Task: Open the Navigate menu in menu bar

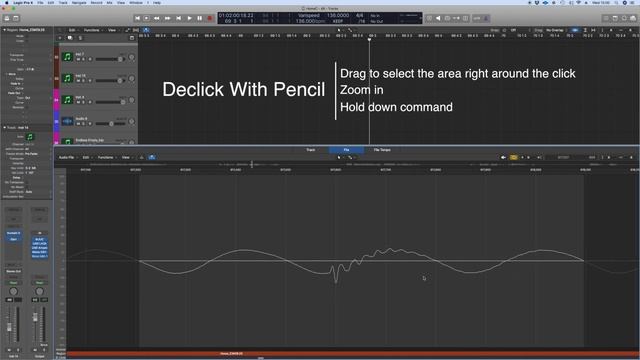Action: 79,2
